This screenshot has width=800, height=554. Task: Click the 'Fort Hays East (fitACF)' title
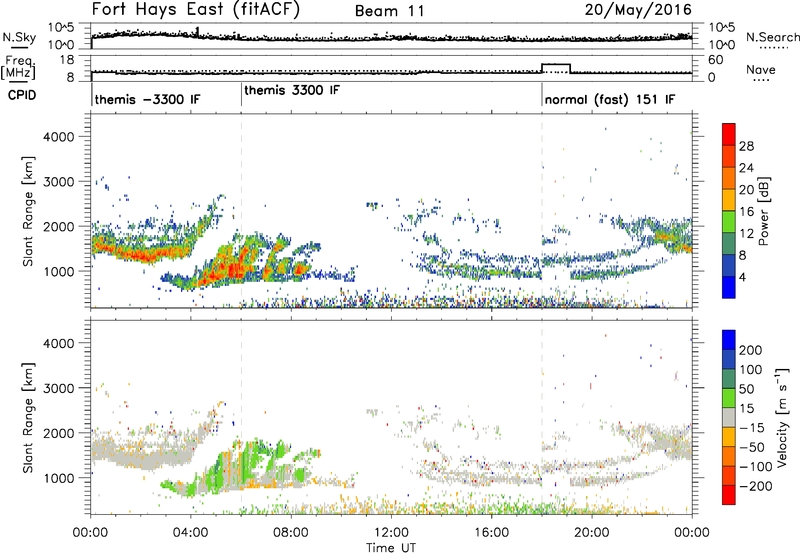[x=195, y=9]
